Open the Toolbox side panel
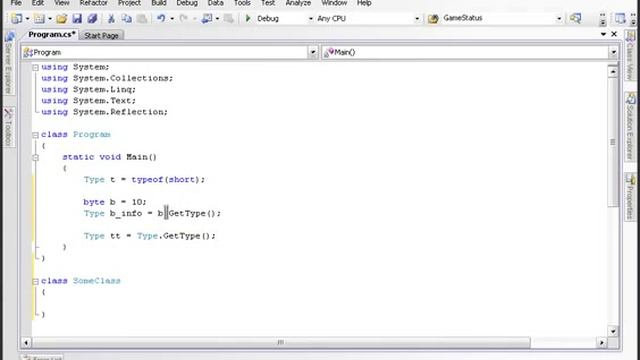Image resolution: width=640 pixels, height=360 pixels. tap(9, 127)
